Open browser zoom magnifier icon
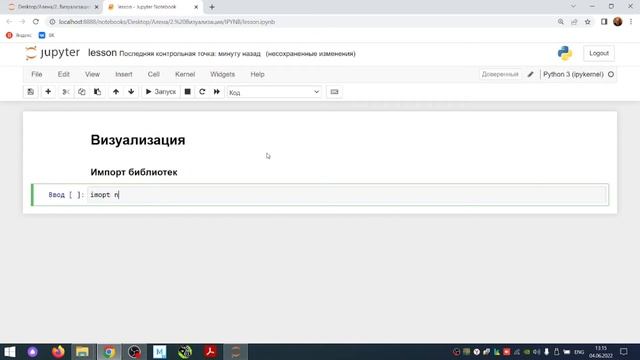Viewport: 640px width, 360px height. [561, 22]
